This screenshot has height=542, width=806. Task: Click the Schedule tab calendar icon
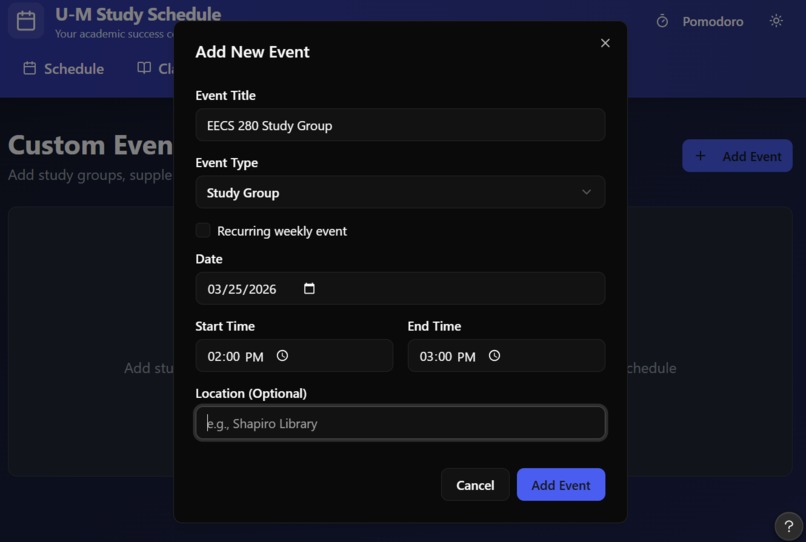pyautogui.click(x=30, y=68)
